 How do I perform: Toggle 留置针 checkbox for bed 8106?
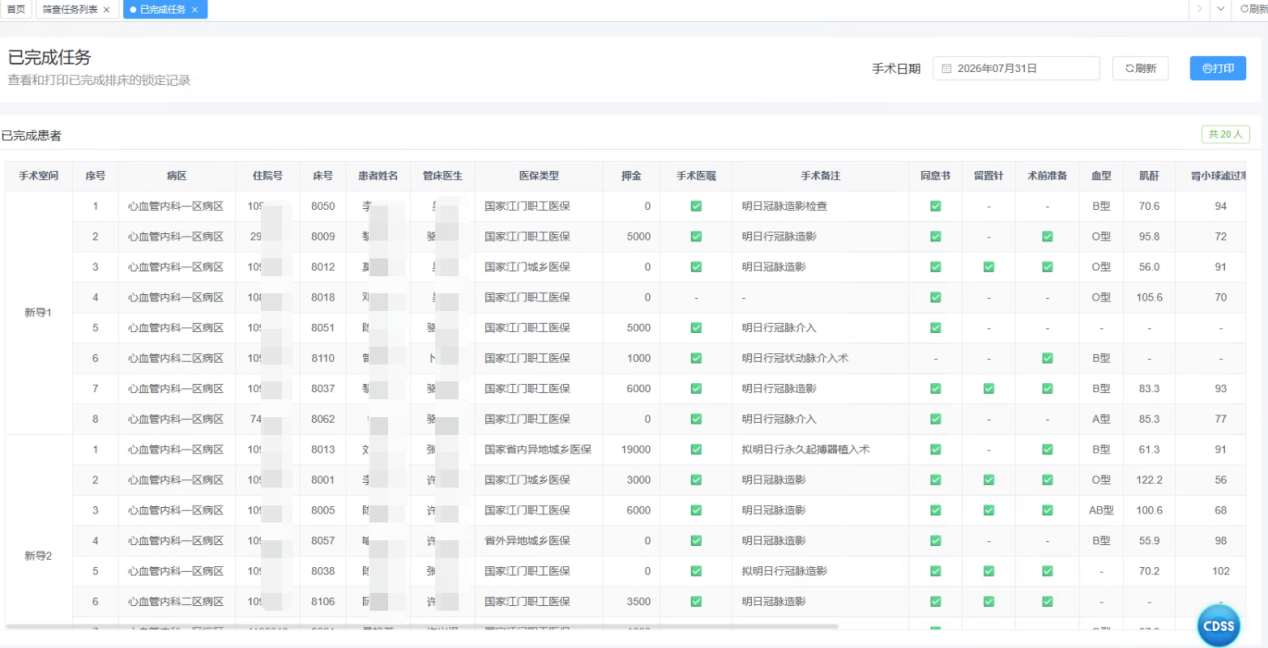988,602
